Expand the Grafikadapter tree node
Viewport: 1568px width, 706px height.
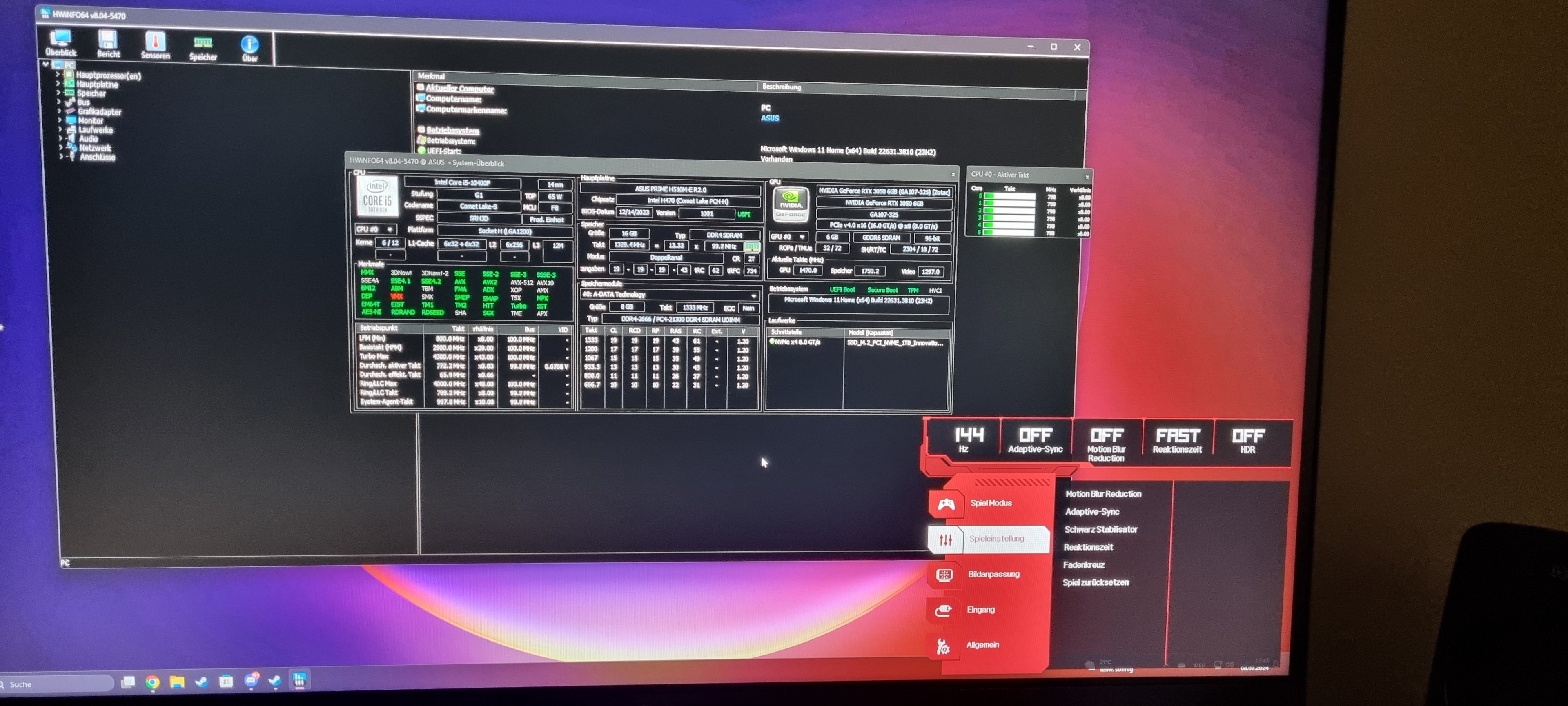[59, 111]
